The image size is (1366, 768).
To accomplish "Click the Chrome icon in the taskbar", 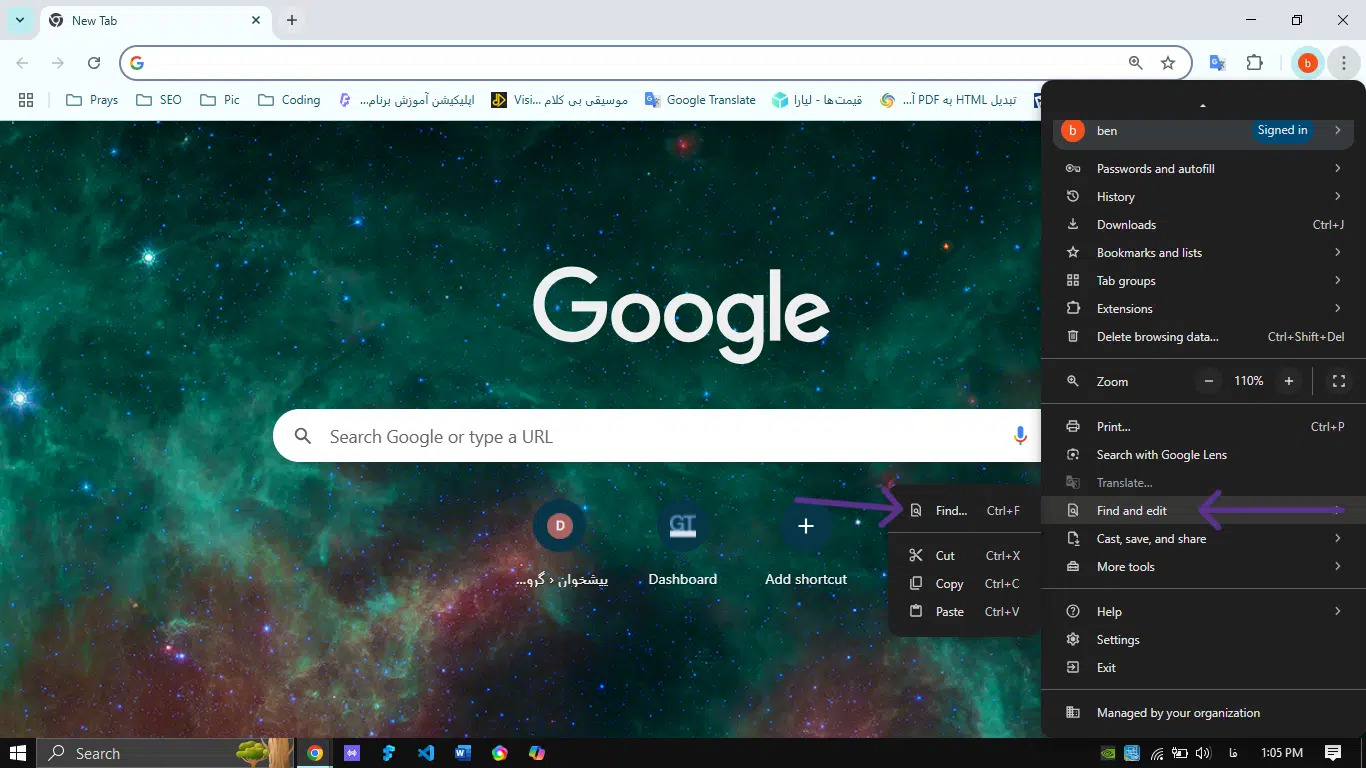I will [315, 753].
